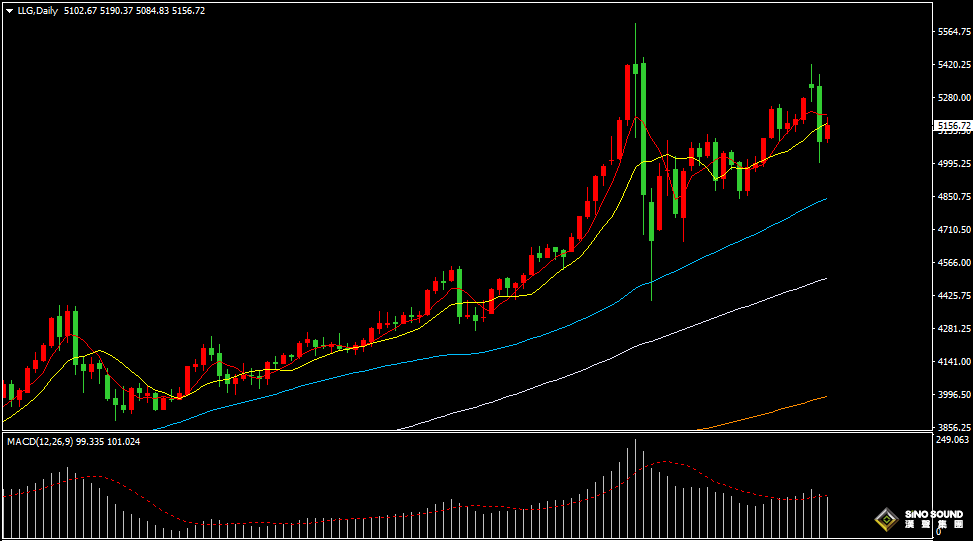Click the red dashed MACD signal line peak
The width and height of the screenshot is (973, 541).
(663, 462)
